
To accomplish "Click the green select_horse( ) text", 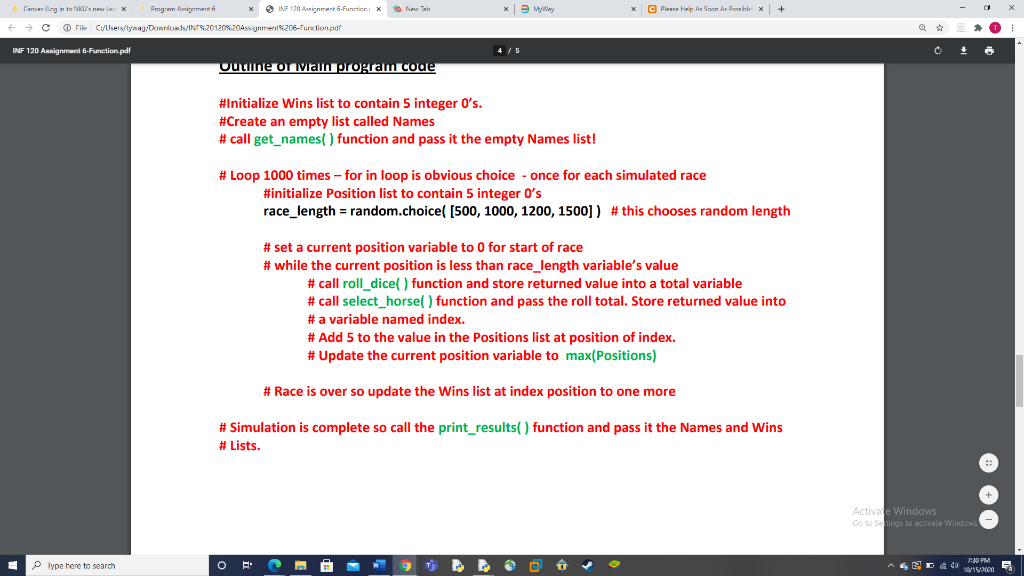I will click(387, 301).
